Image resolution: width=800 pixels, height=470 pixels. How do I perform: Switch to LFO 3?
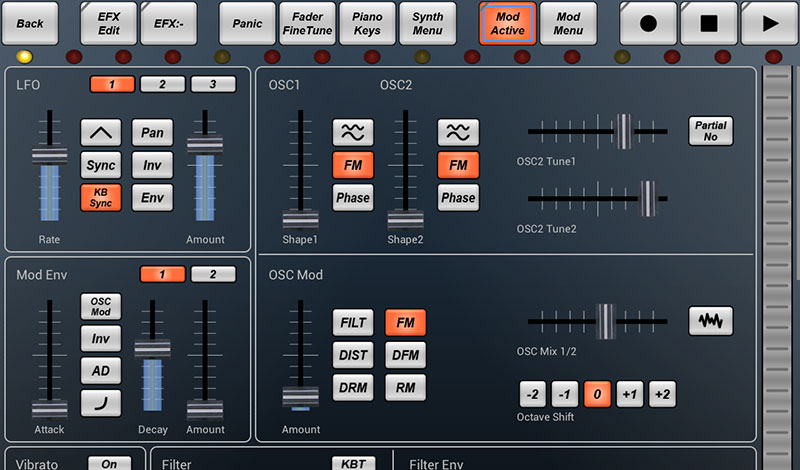coord(213,84)
